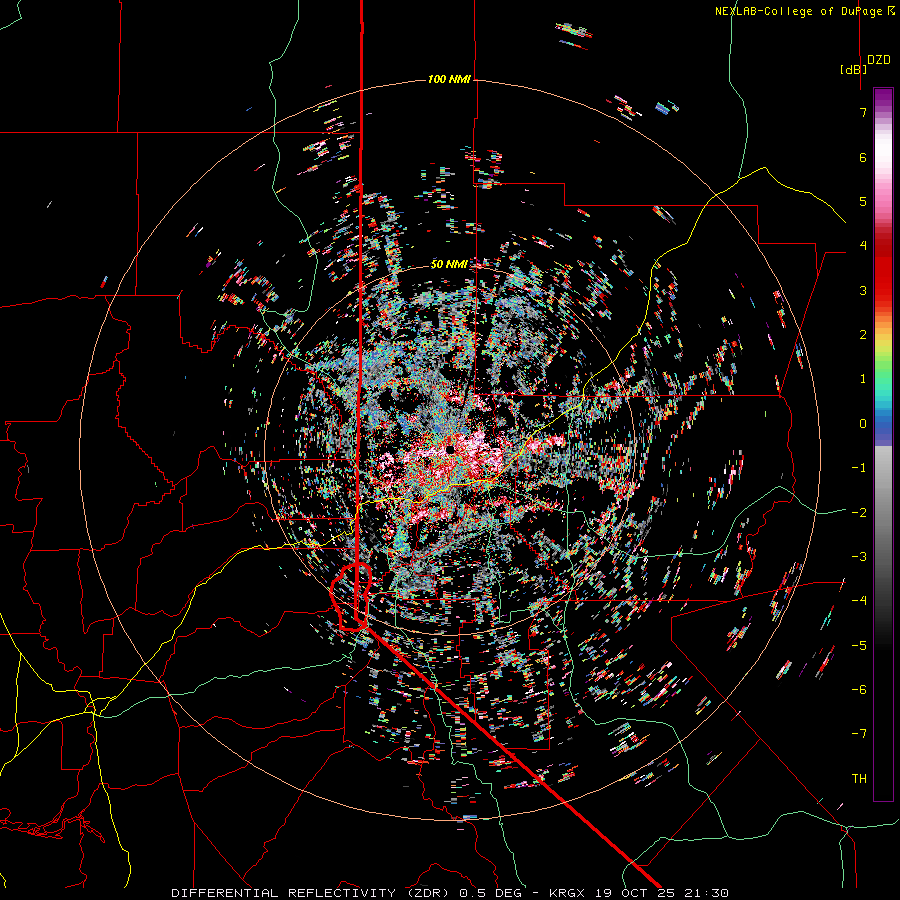Click the 3 value on the color scale
Viewport: 900px width, 900px height.
pyautogui.click(x=863, y=290)
